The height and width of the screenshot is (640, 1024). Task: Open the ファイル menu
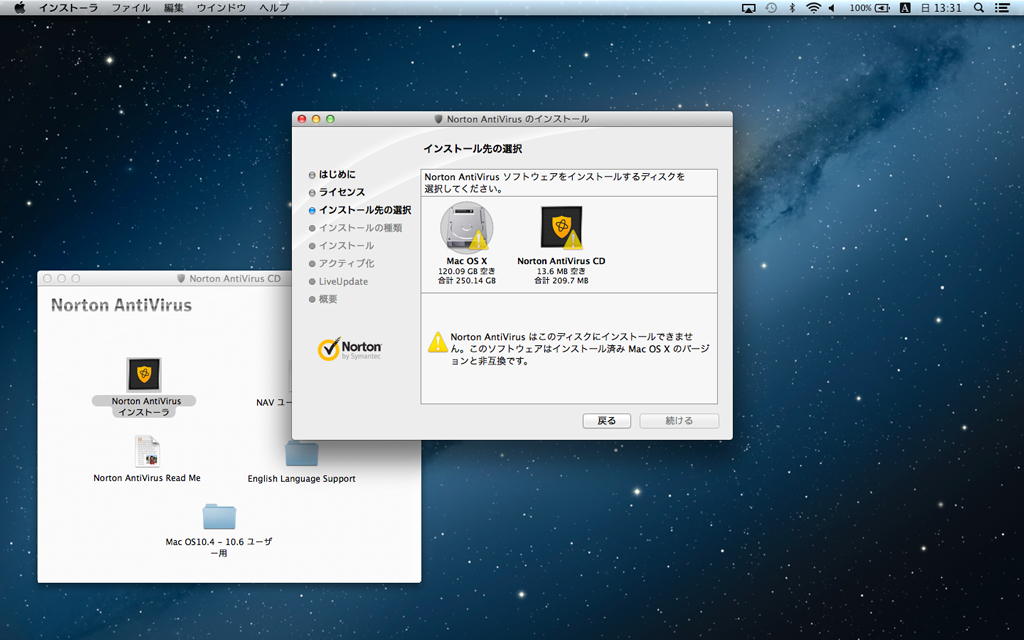[x=131, y=8]
